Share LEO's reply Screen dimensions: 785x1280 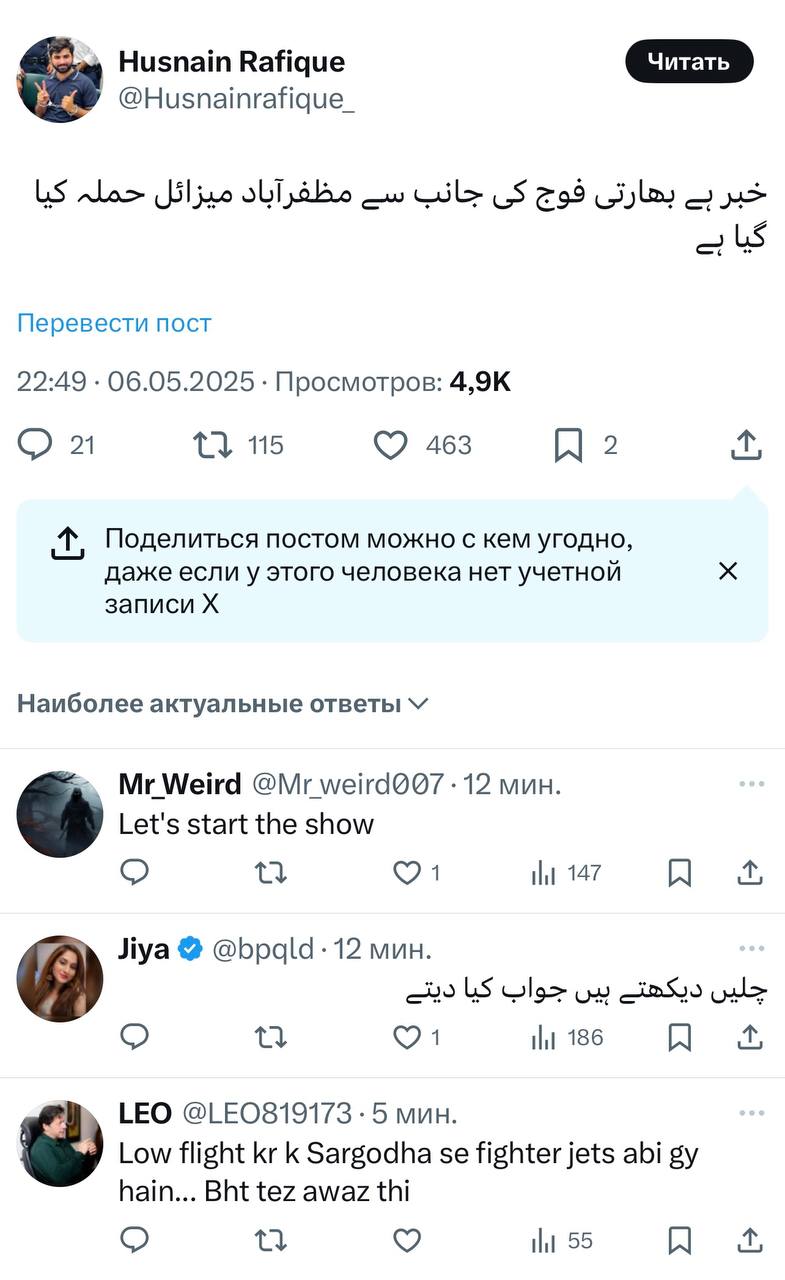pyautogui.click(x=751, y=1241)
